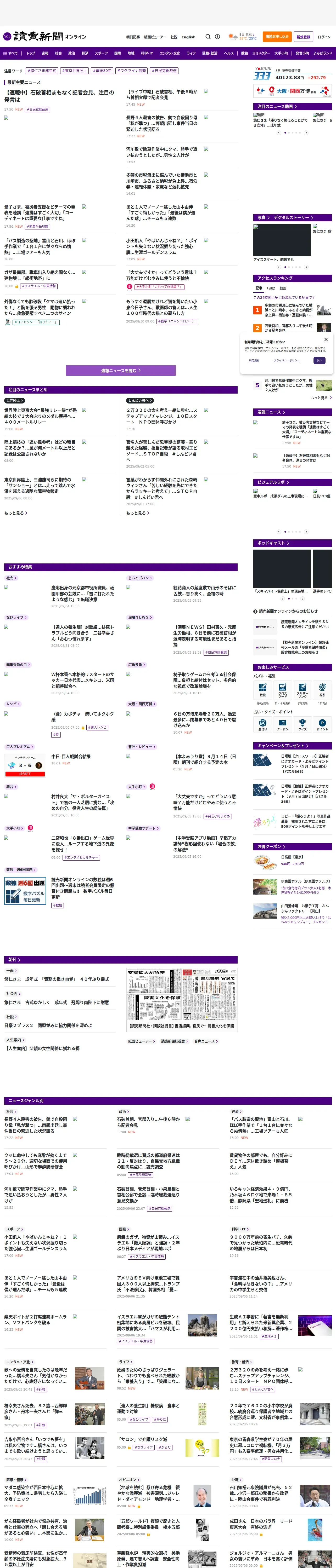Open the 石破首相まもなく記者会見 top headline

(59, 96)
